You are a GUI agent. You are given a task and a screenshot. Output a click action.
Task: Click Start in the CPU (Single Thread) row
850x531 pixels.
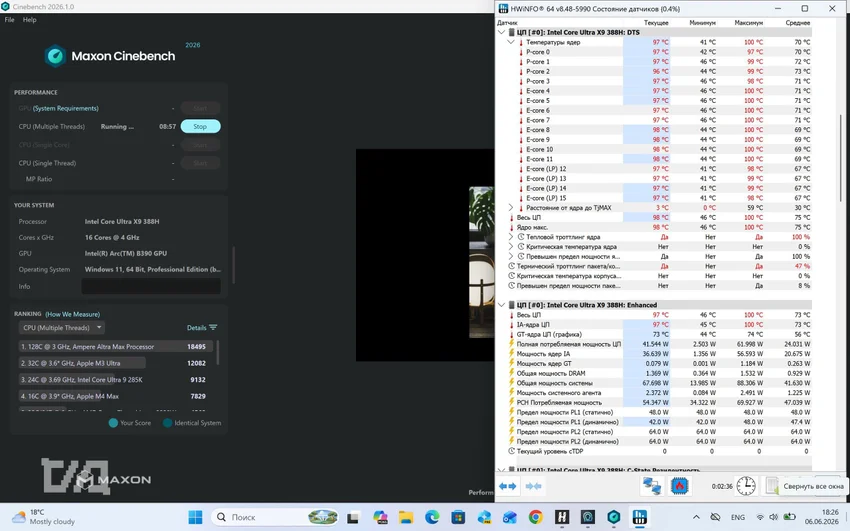[200, 163]
